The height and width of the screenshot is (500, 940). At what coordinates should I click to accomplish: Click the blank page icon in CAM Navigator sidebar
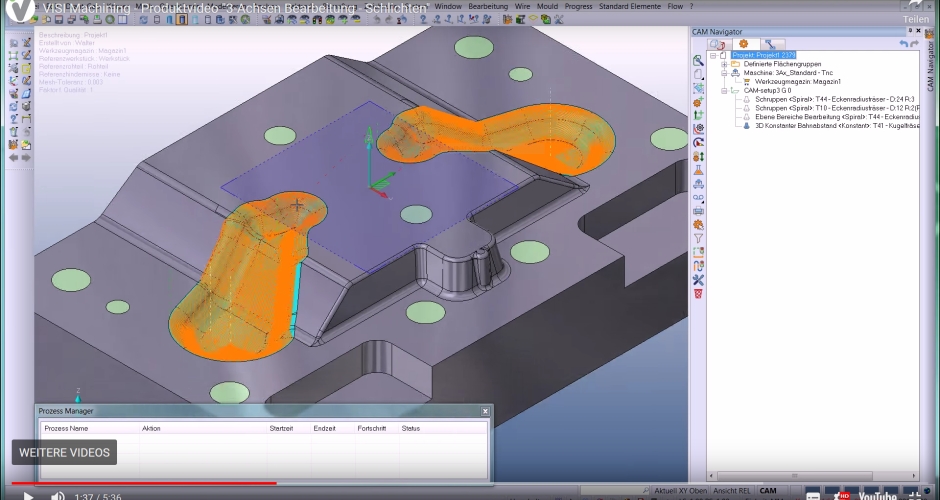point(698,74)
